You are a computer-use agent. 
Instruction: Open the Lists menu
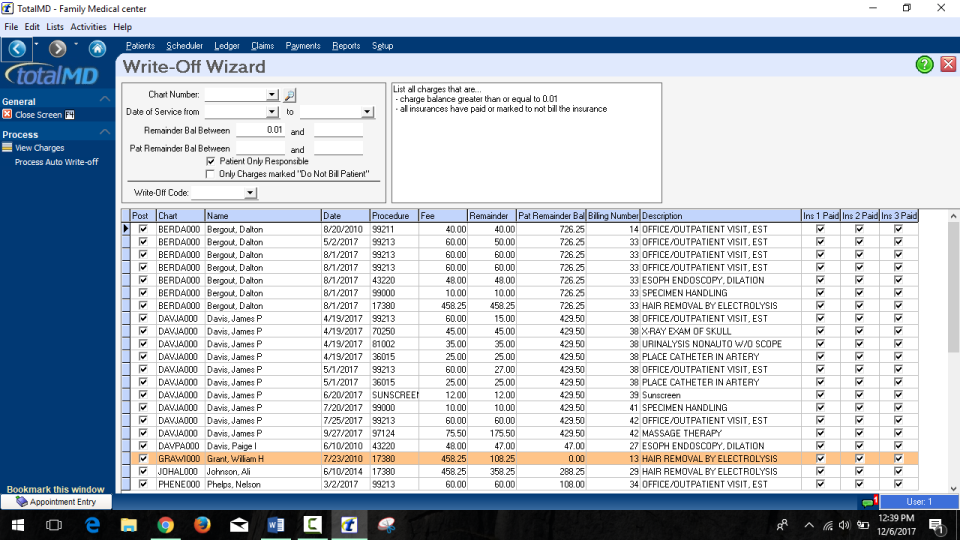click(x=54, y=27)
